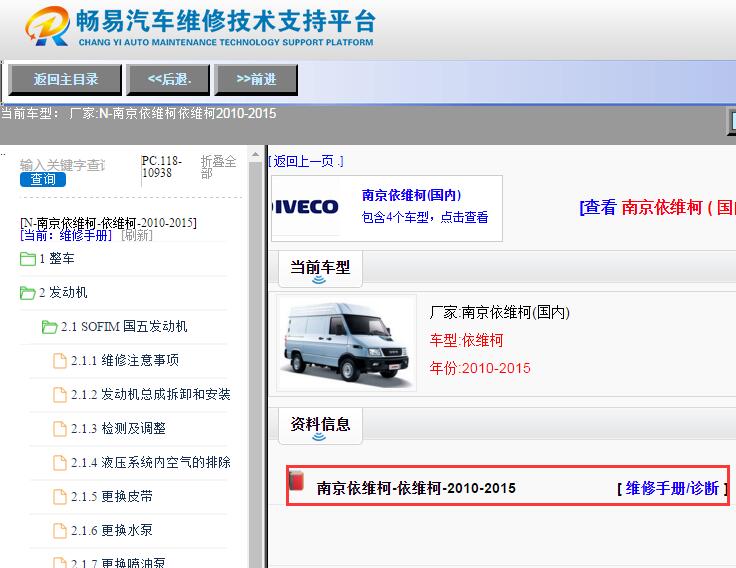
Task: Click the blue 查询 search button
Action: pyautogui.click(x=43, y=179)
